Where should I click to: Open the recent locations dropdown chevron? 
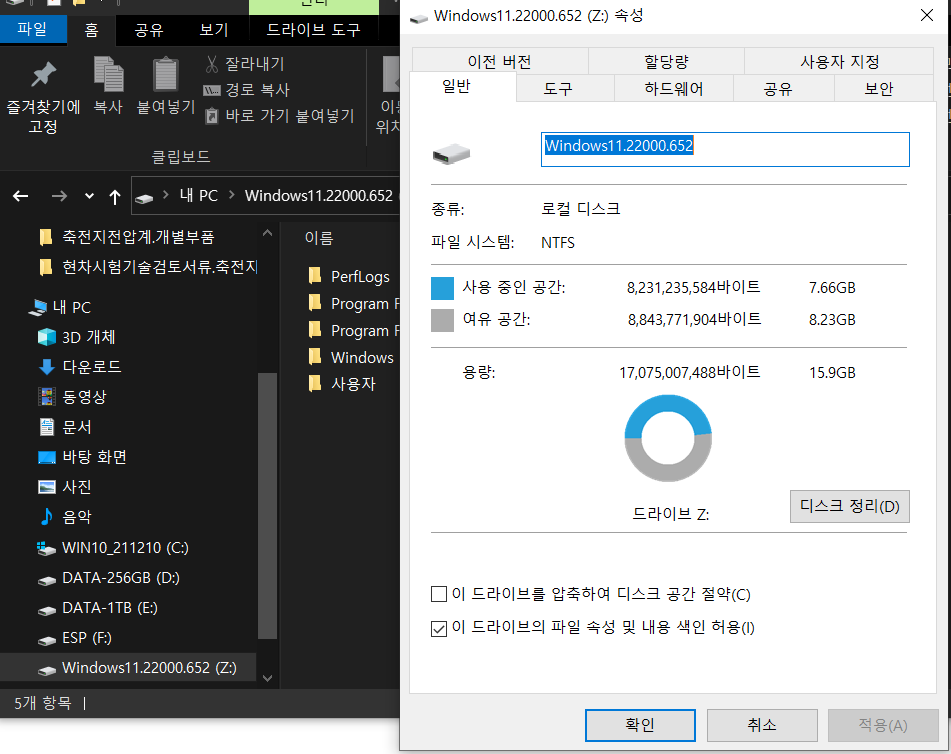[89, 196]
